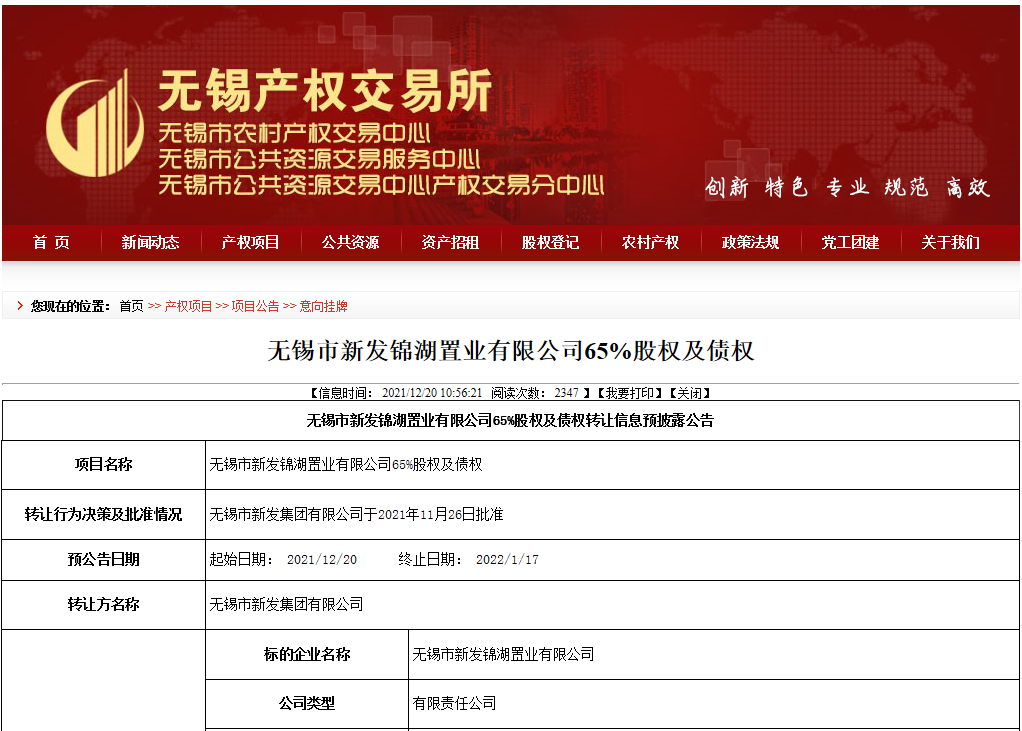Click the 关闭 link to close the page
Image resolution: width=1022 pixels, height=731 pixels.
pos(690,393)
